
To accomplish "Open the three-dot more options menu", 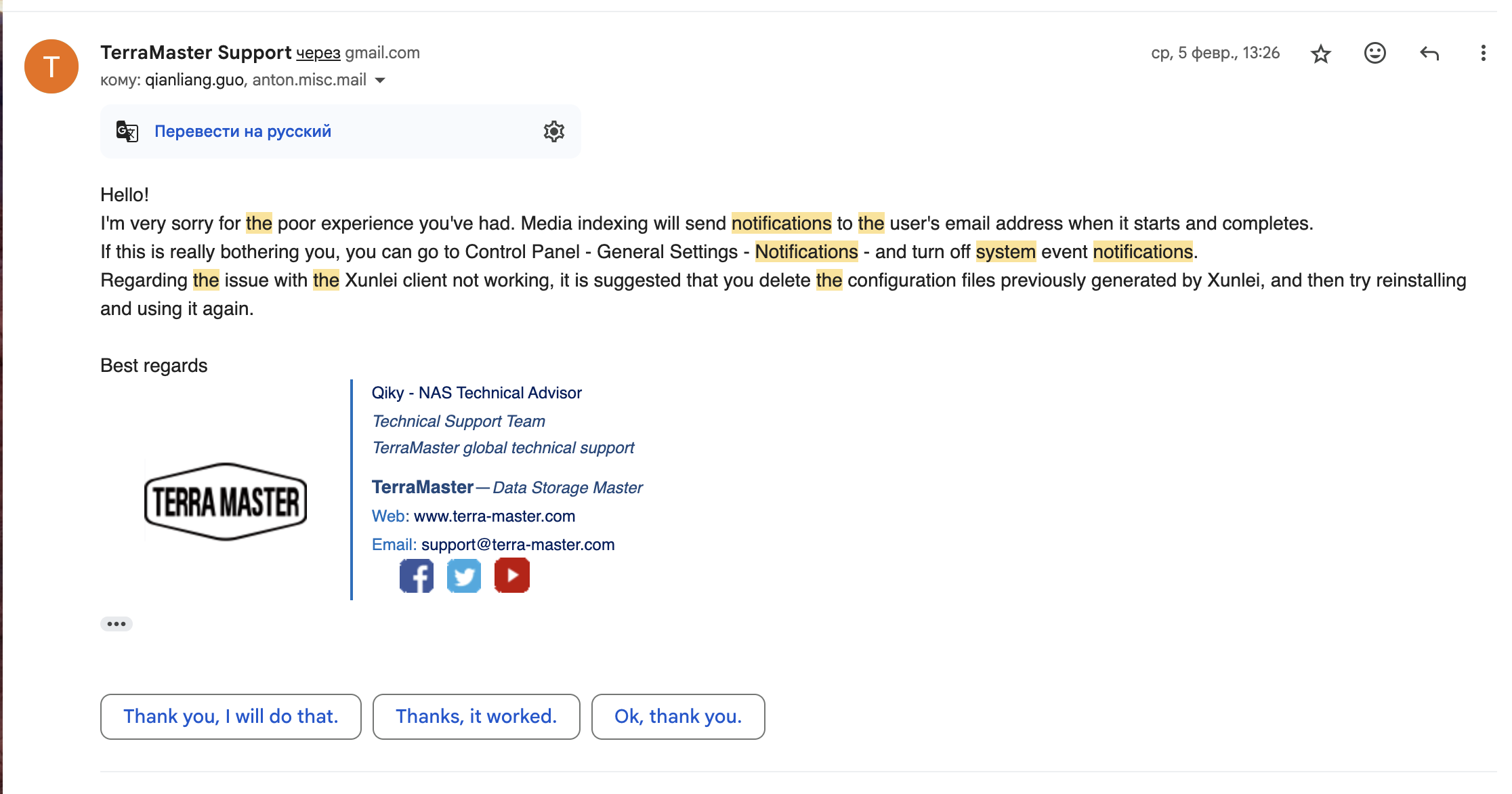I will pyautogui.click(x=1483, y=53).
